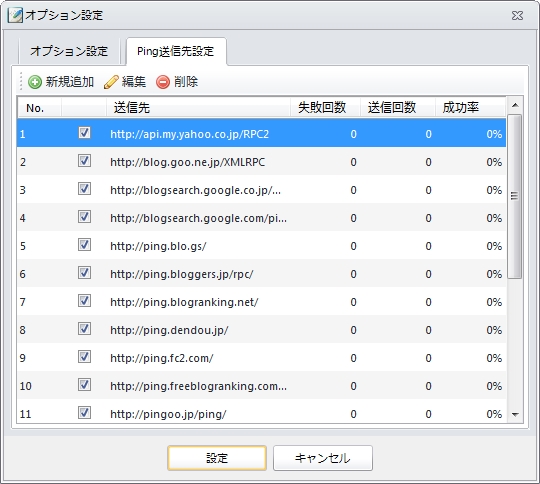Click the scroll up arrow of list
This screenshot has height=484, width=540.
point(515,105)
